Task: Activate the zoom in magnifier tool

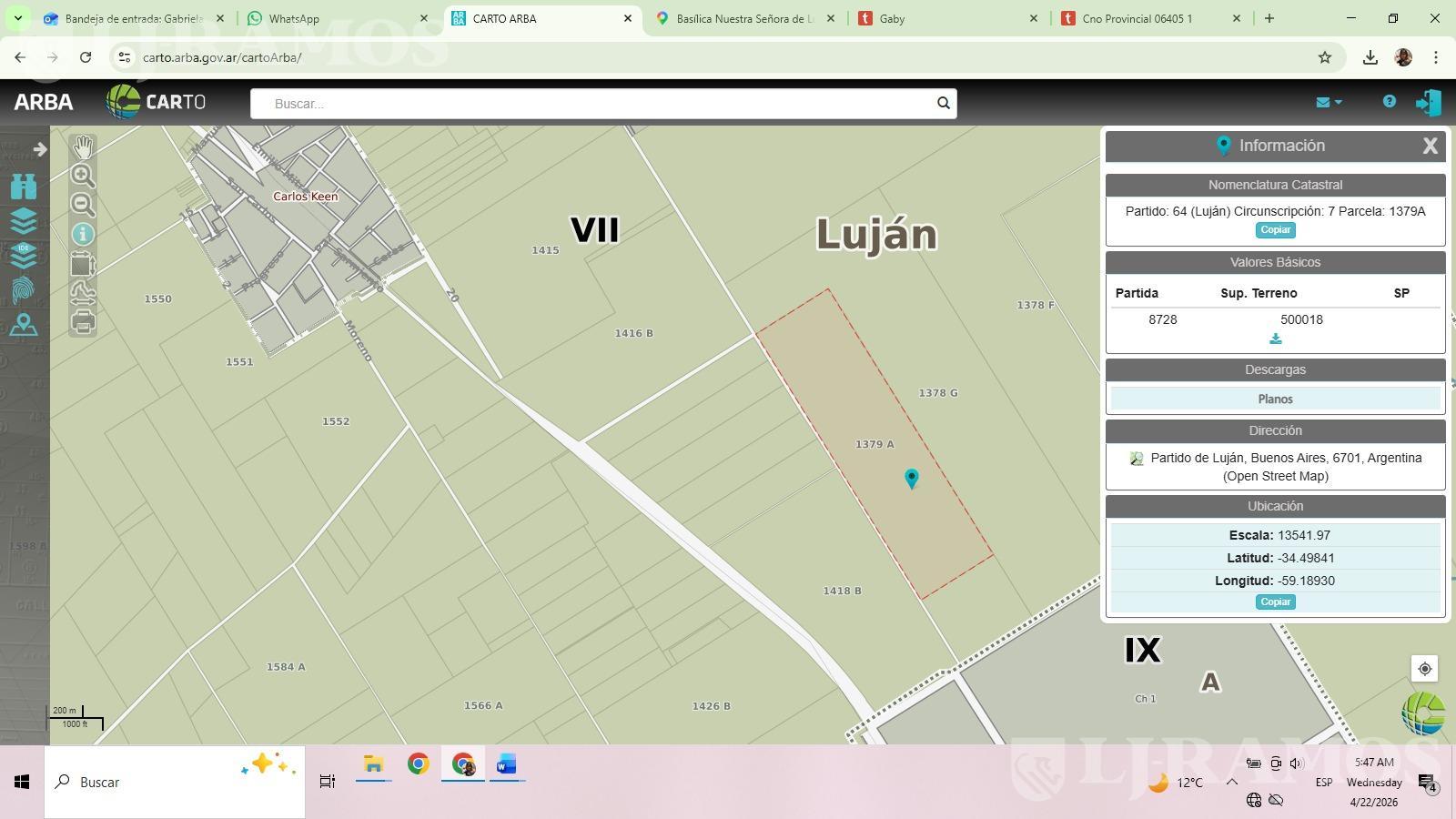Action: 83,176
